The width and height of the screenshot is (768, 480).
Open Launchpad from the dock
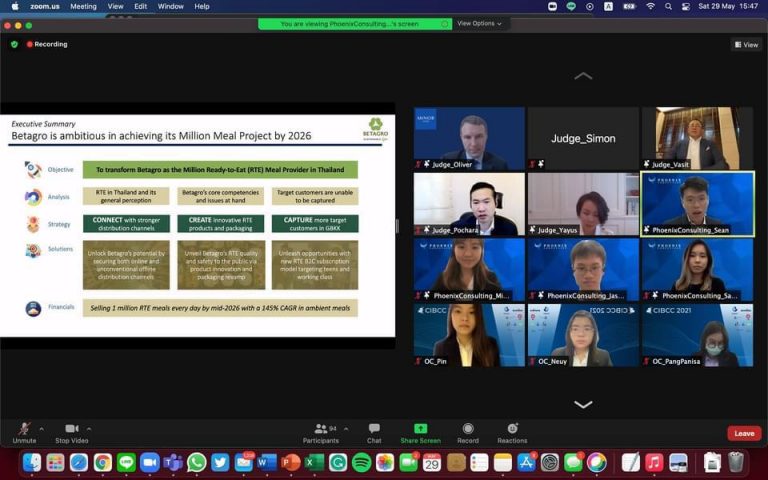point(55,462)
